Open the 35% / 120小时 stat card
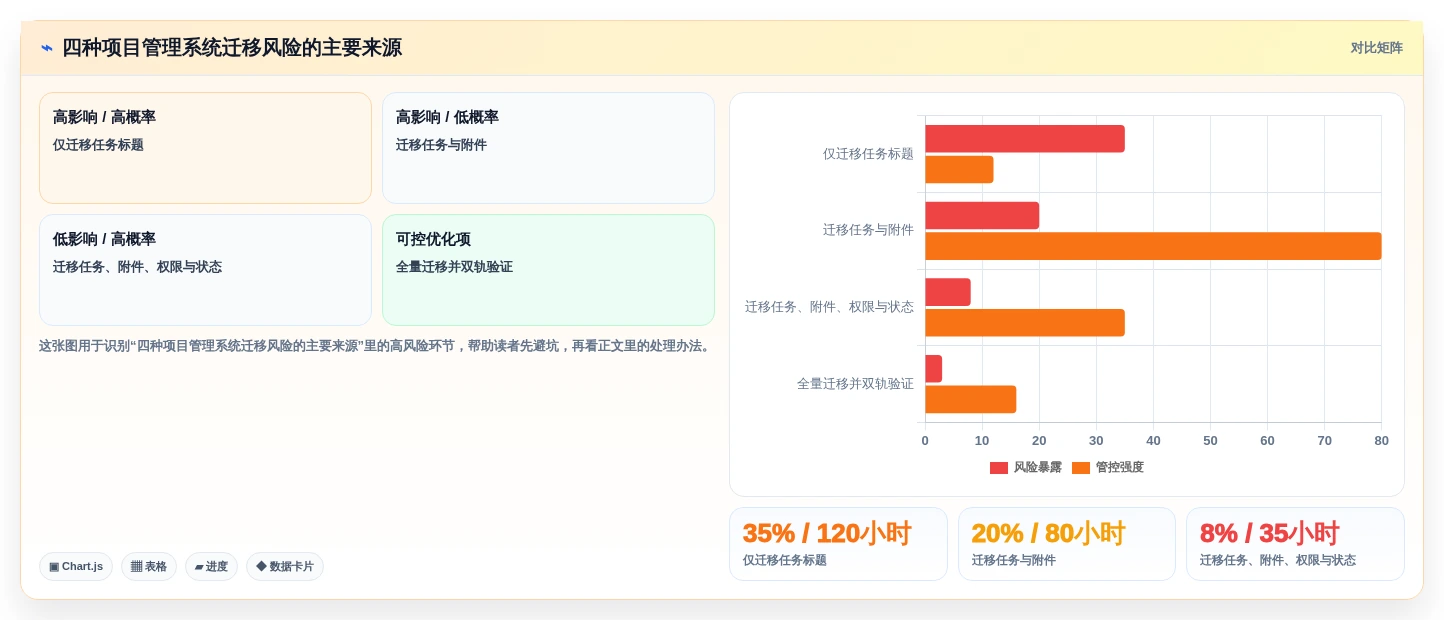This screenshot has height=620, width=1444. pos(838,544)
